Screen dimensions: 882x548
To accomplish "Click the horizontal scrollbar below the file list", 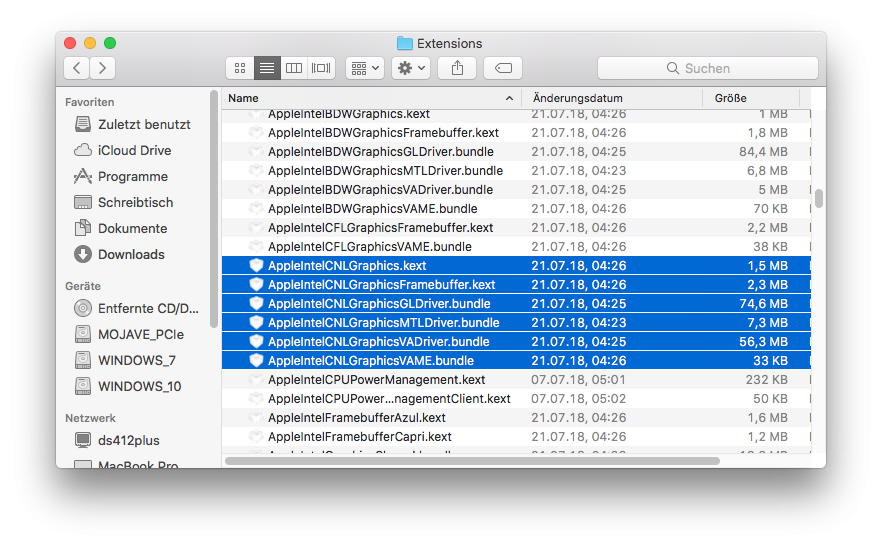I will 472,461.
